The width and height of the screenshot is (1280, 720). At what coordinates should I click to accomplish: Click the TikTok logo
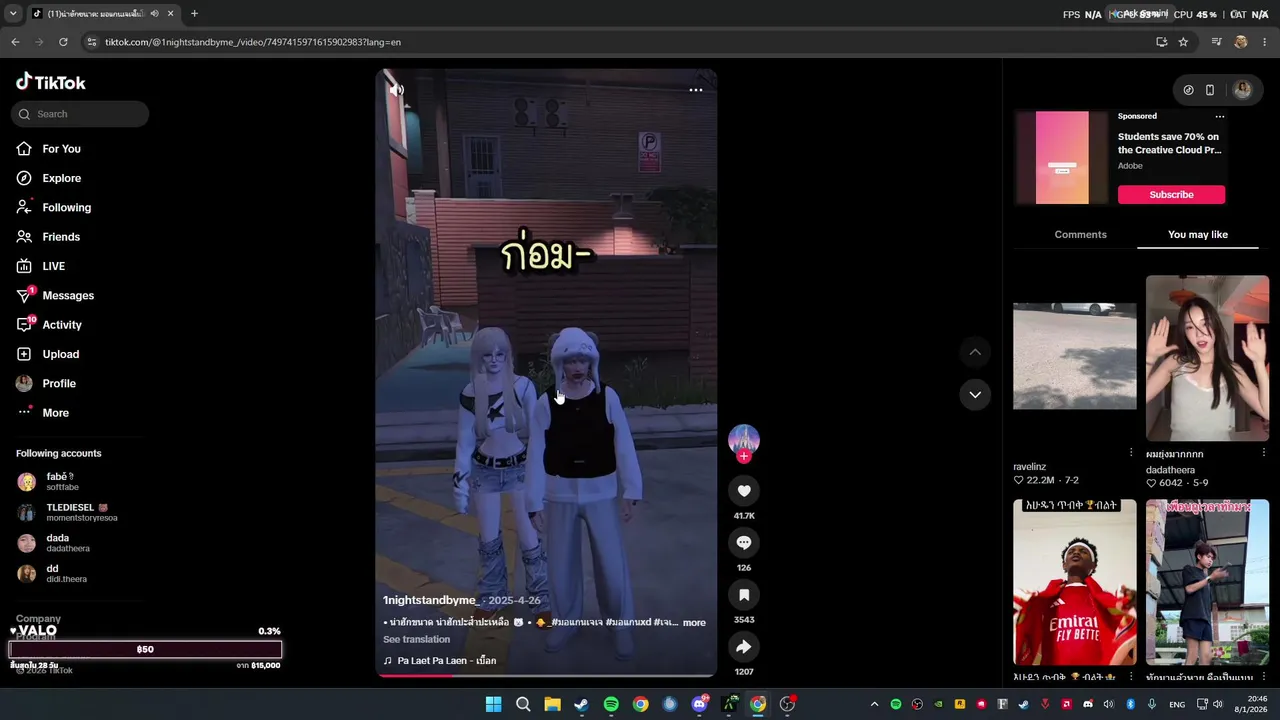click(x=51, y=82)
